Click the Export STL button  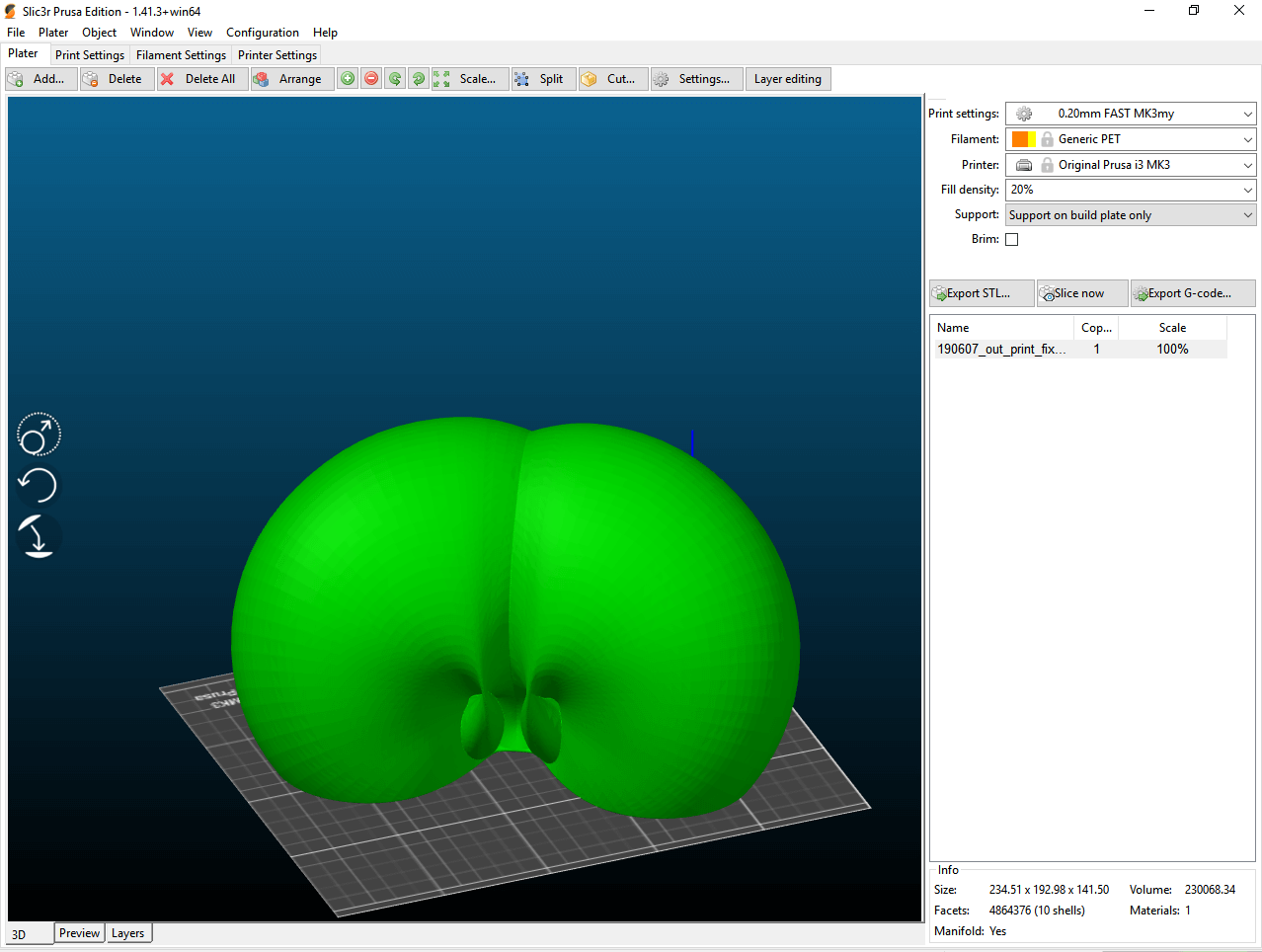coord(982,293)
